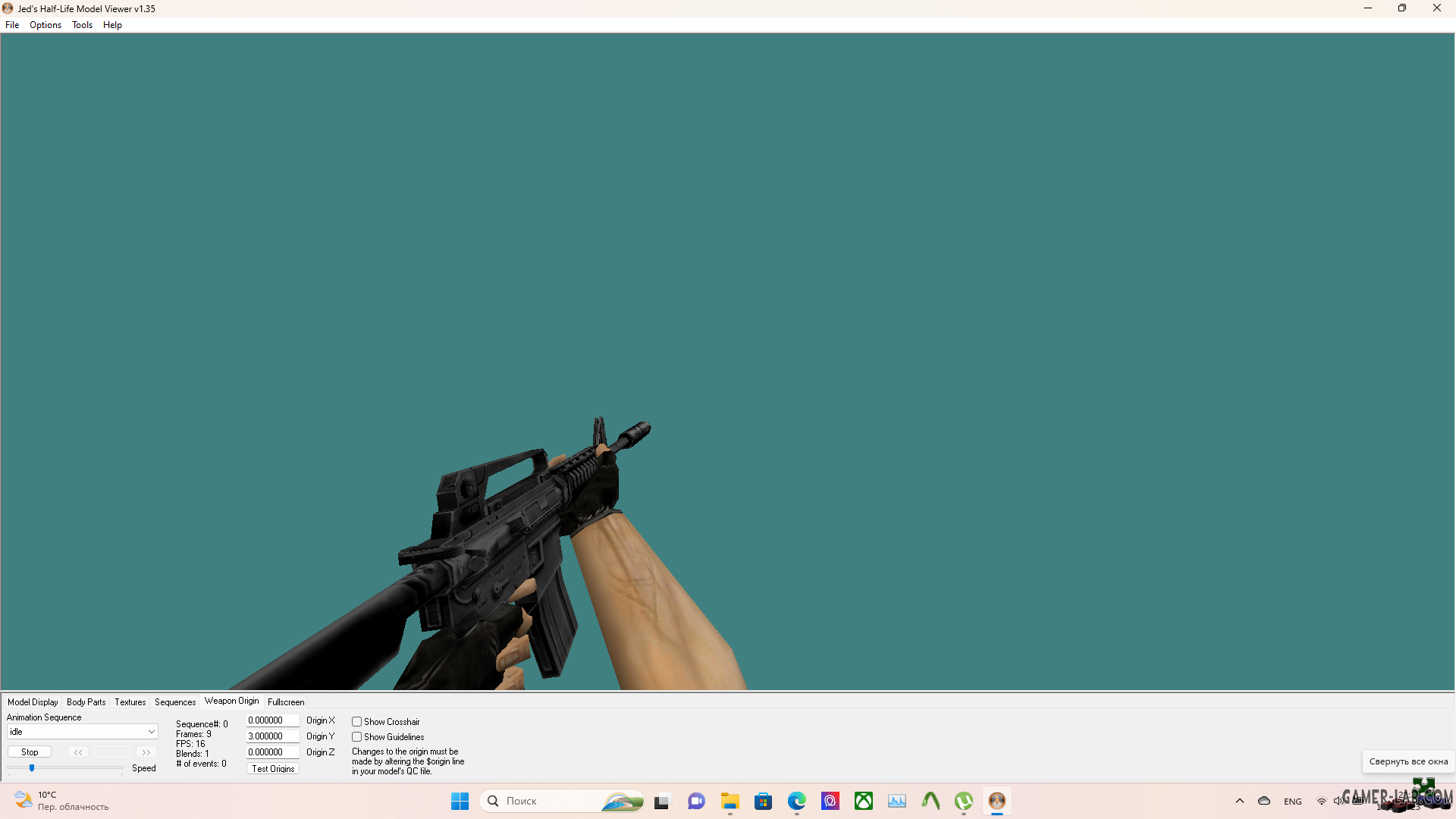Open the Options menu

[x=45, y=25]
